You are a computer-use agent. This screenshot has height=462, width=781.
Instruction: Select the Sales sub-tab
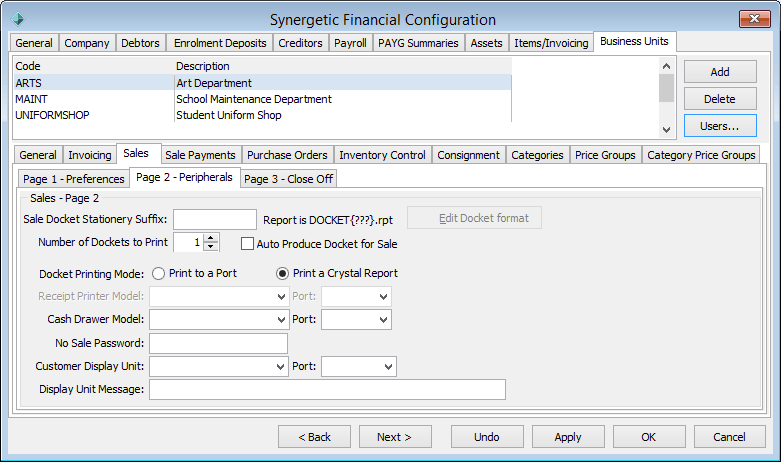(x=136, y=153)
